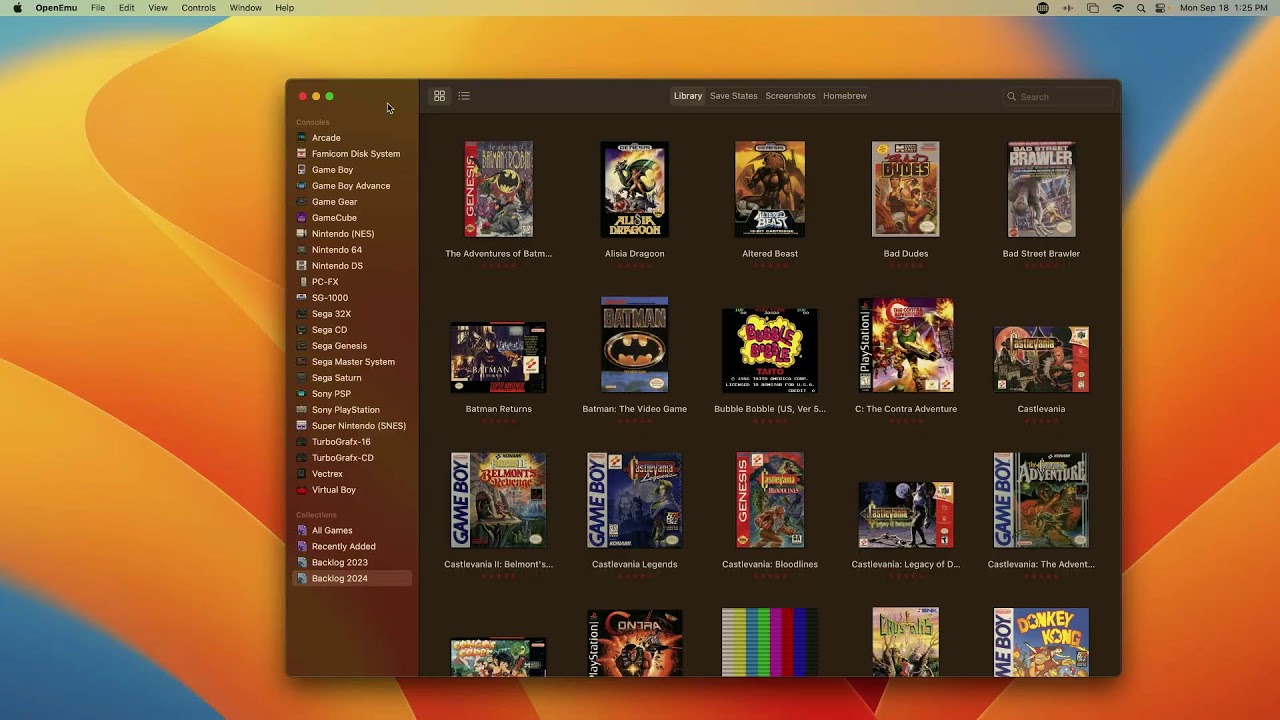Choose the Nintendo 64 icon
This screenshot has height=720, width=1280.
[x=302, y=250]
